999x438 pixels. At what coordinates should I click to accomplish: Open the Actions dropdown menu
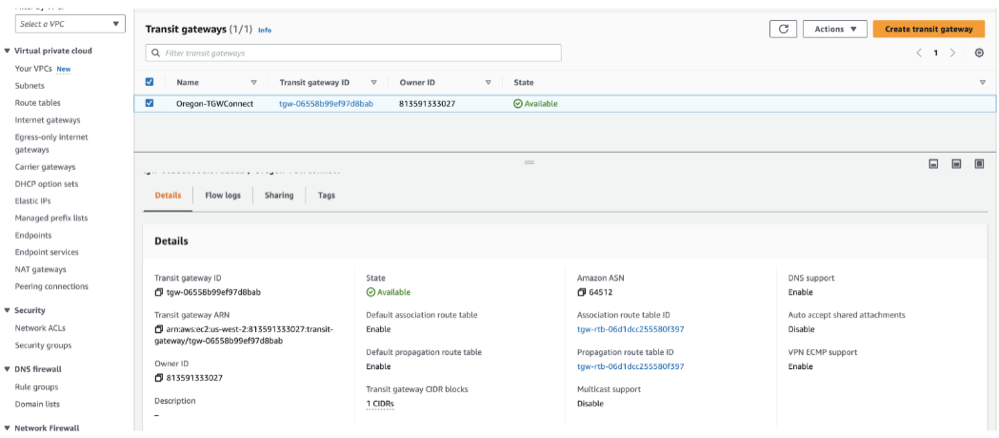(834, 29)
